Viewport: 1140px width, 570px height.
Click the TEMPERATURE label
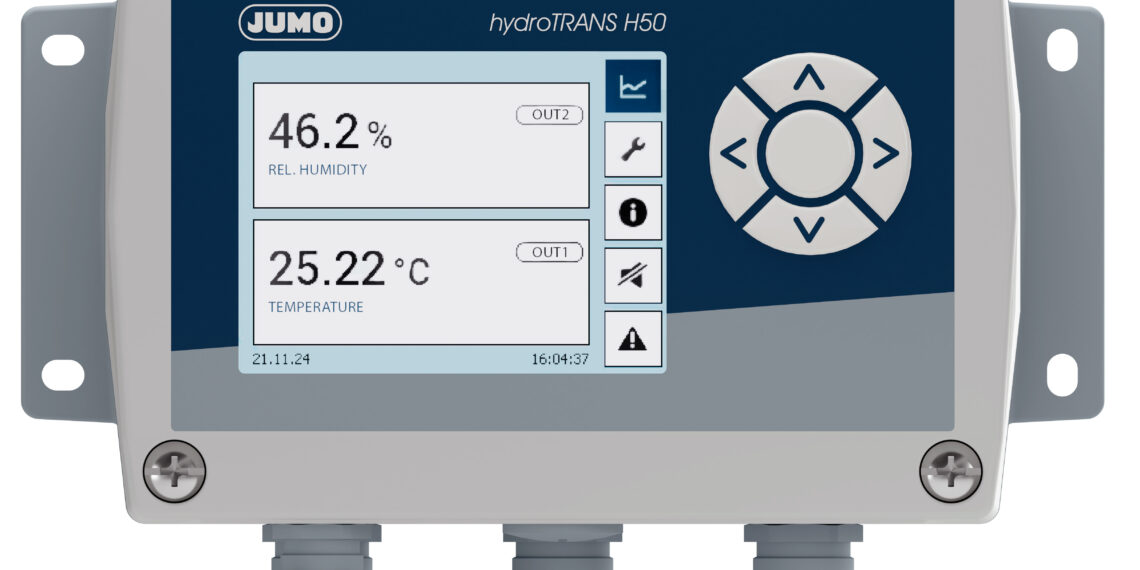tap(316, 307)
